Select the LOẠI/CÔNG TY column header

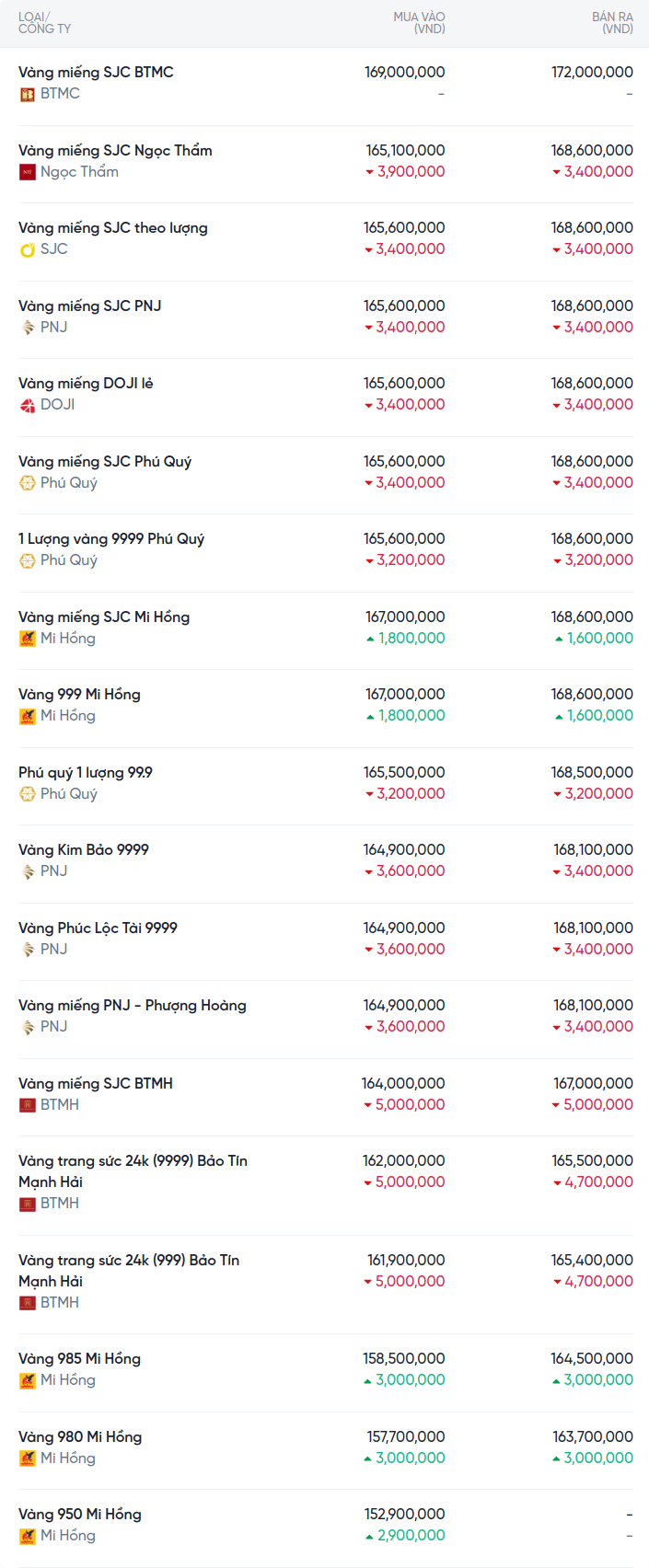coord(44,23)
